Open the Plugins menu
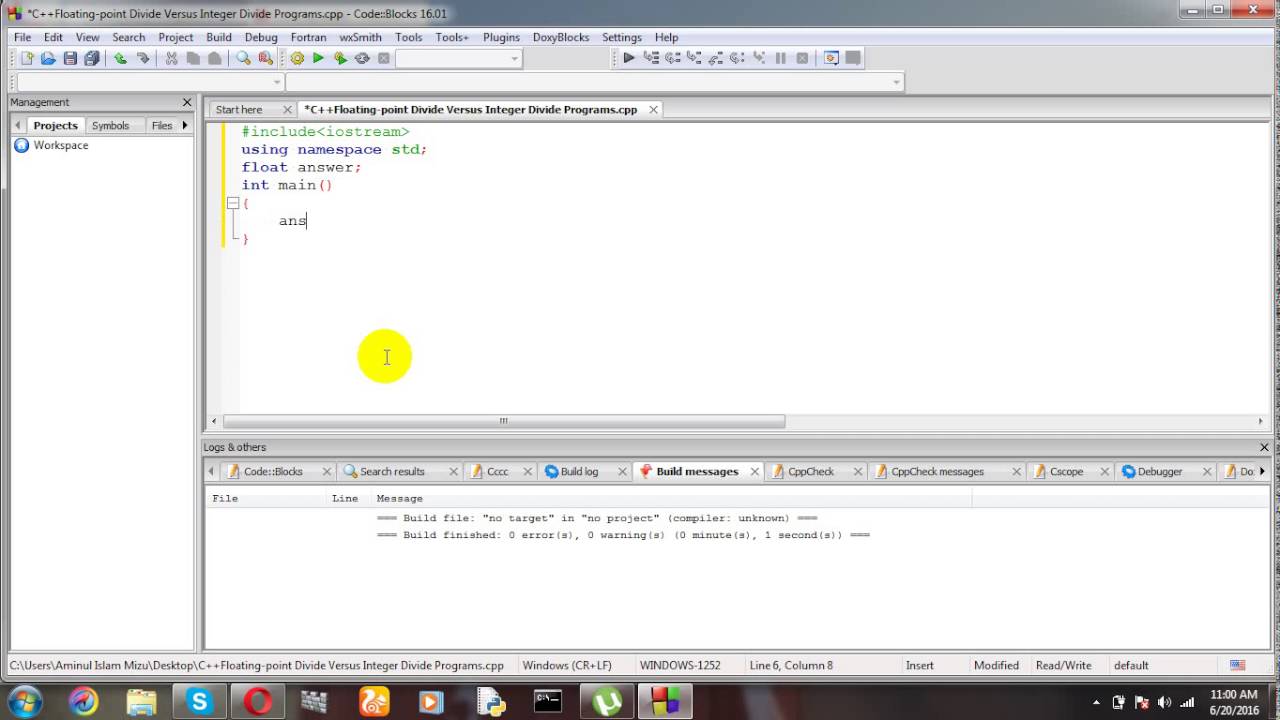 (501, 37)
